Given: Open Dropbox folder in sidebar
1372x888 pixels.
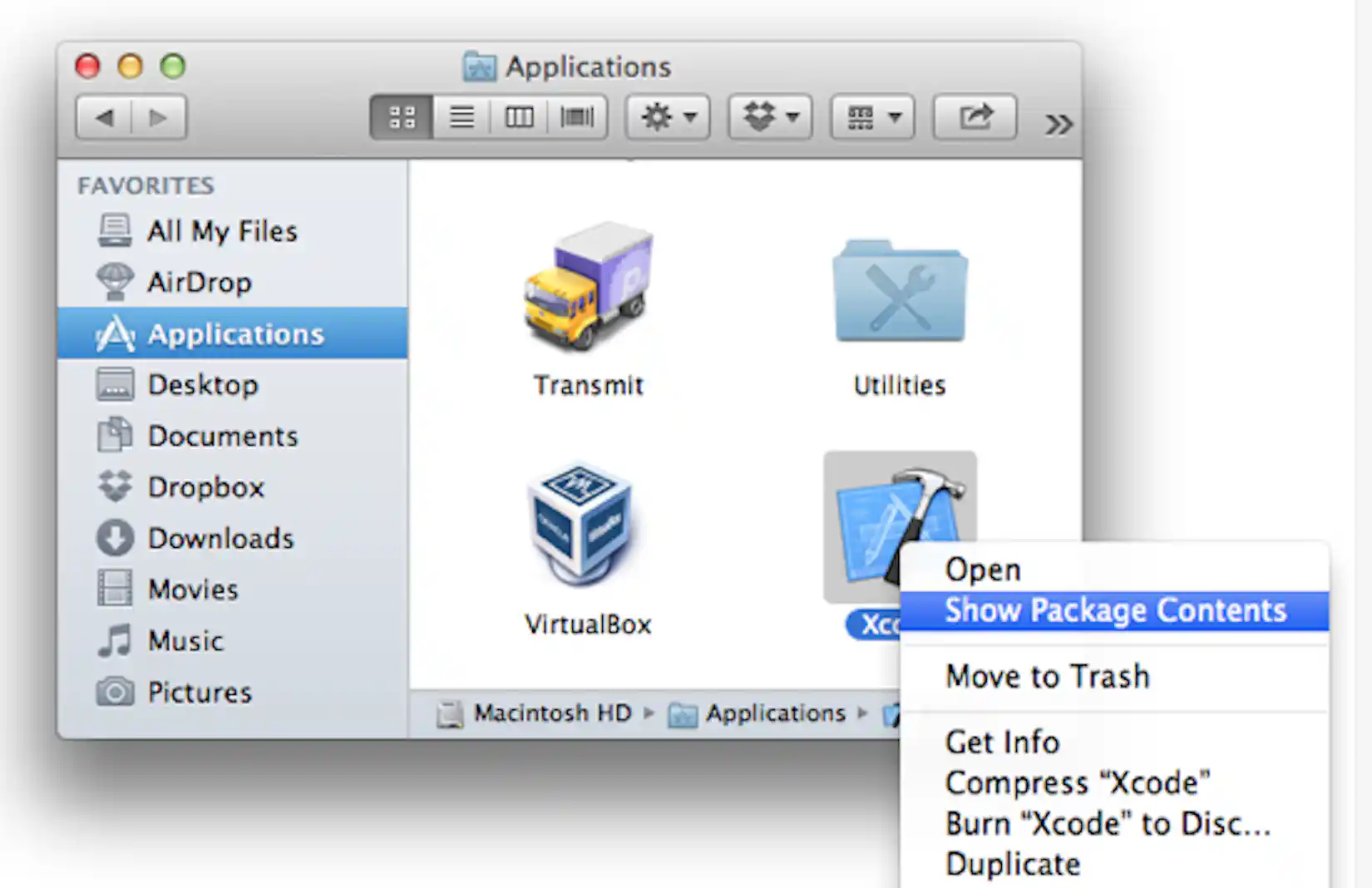Looking at the screenshot, I should [233, 487].
